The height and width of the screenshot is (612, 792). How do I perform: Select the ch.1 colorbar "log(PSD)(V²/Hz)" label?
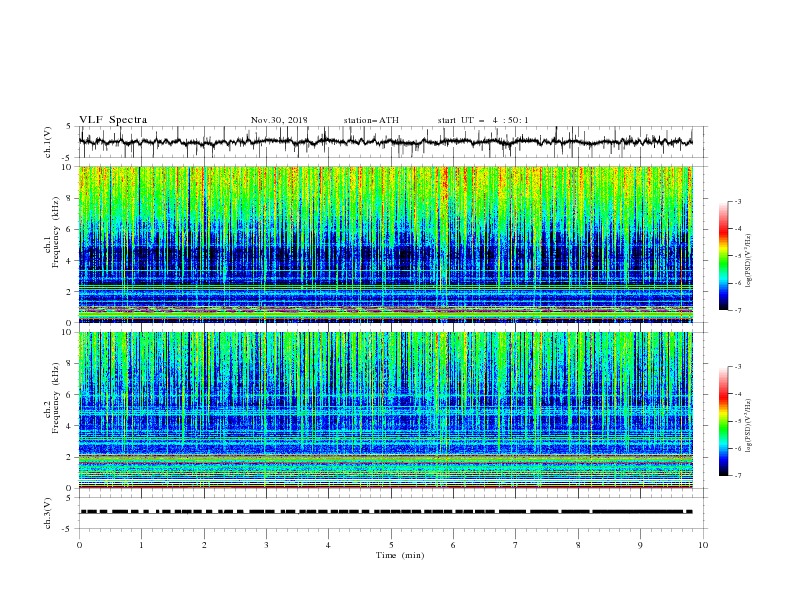[x=748, y=260]
